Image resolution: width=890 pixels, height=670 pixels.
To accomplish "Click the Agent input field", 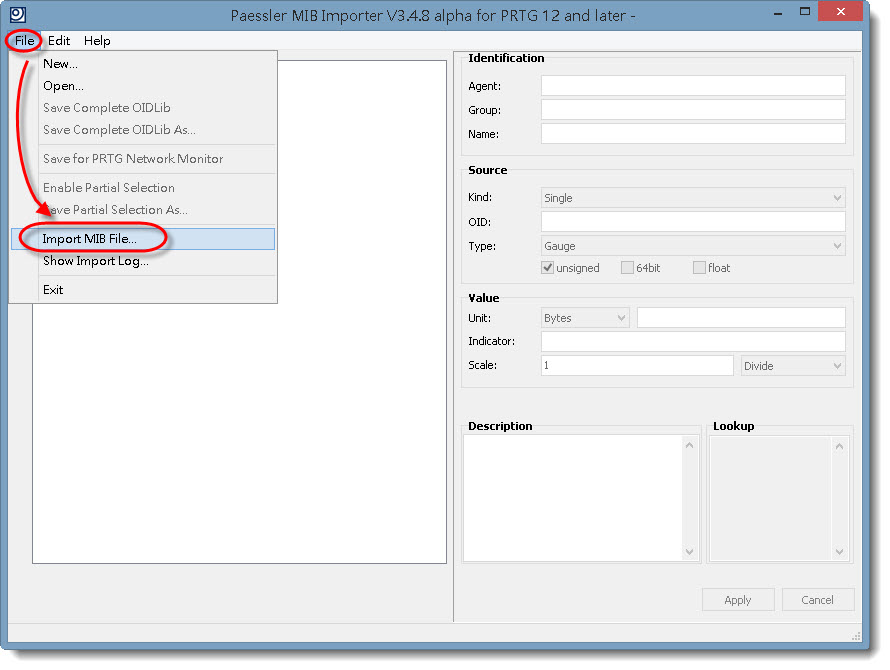I will 693,86.
